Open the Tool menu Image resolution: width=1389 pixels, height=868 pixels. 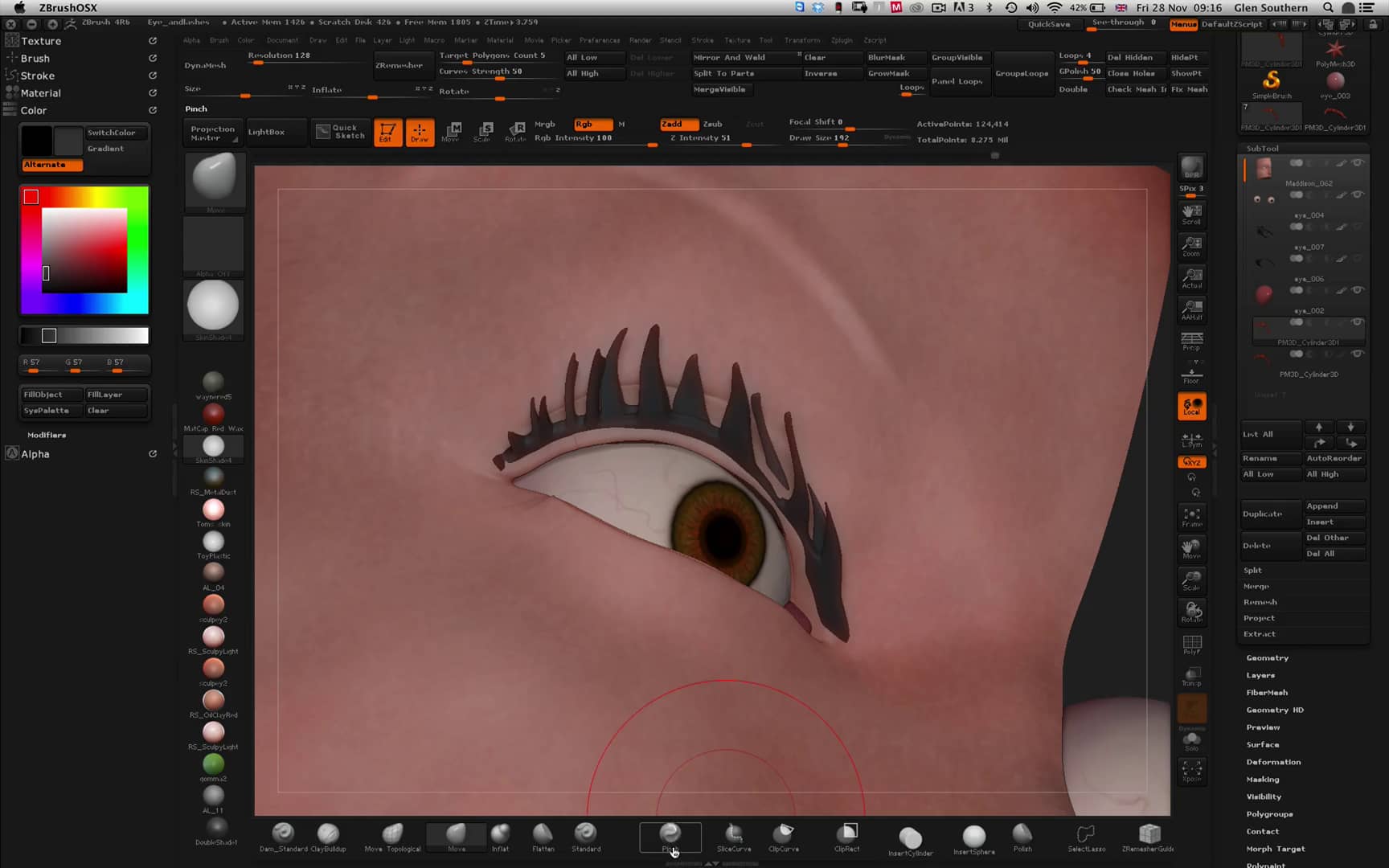(x=765, y=40)
